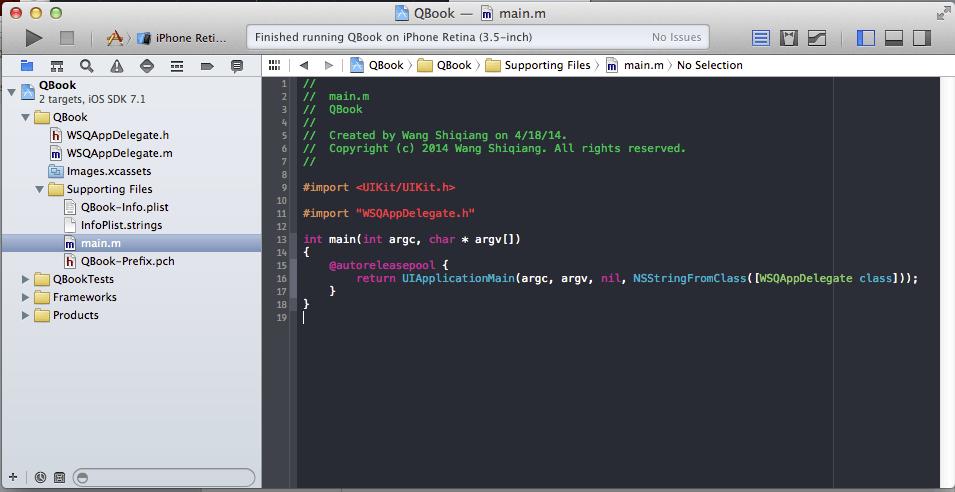Collapse the QBook project root
955x492 pixels.
pyautogui.click(x=10, y=93)
